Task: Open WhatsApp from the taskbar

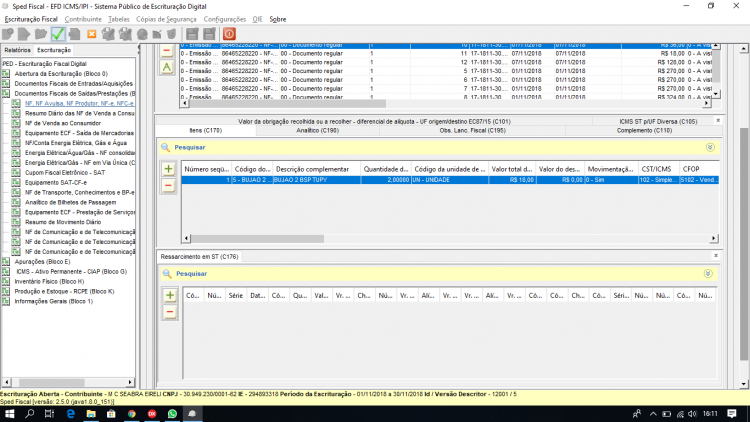Action: tap(172, 414)
